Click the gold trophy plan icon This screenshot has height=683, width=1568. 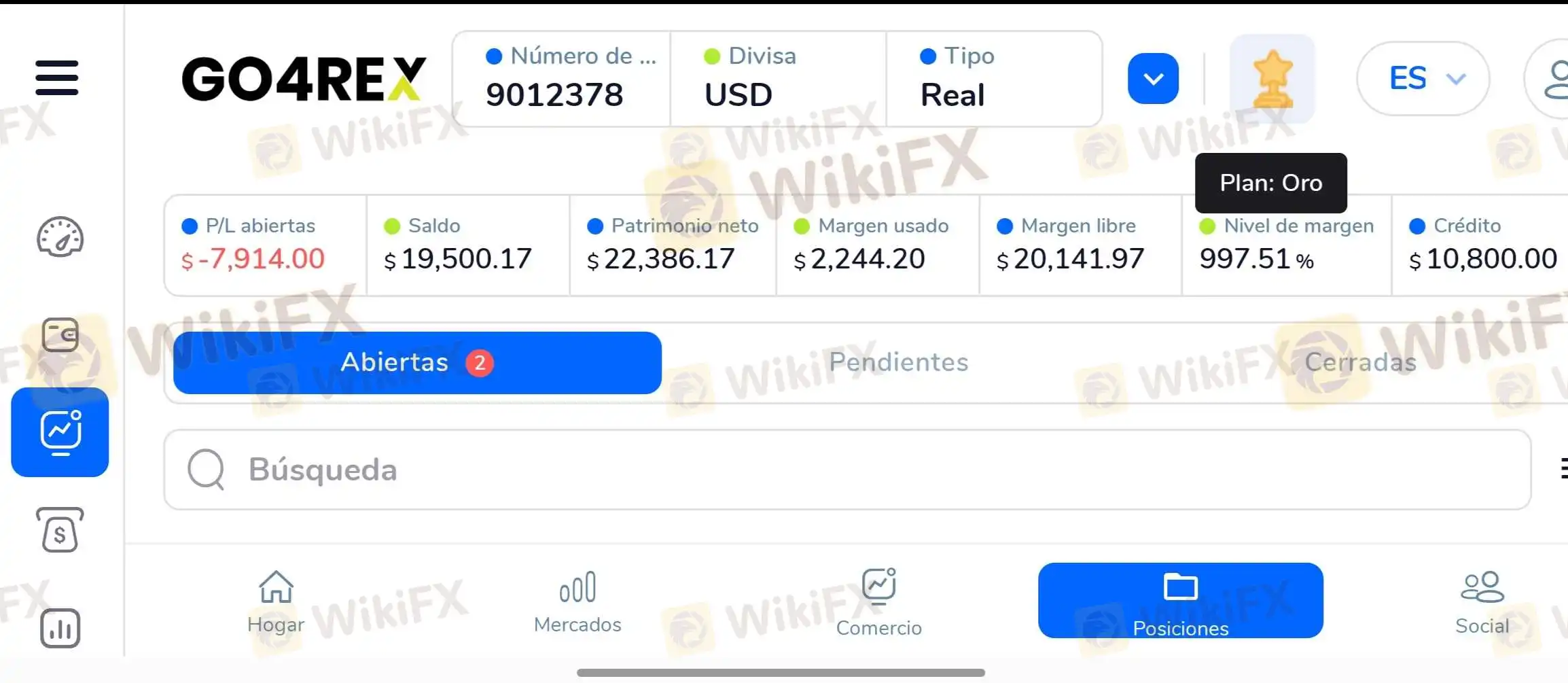(x=1272, y=78)
